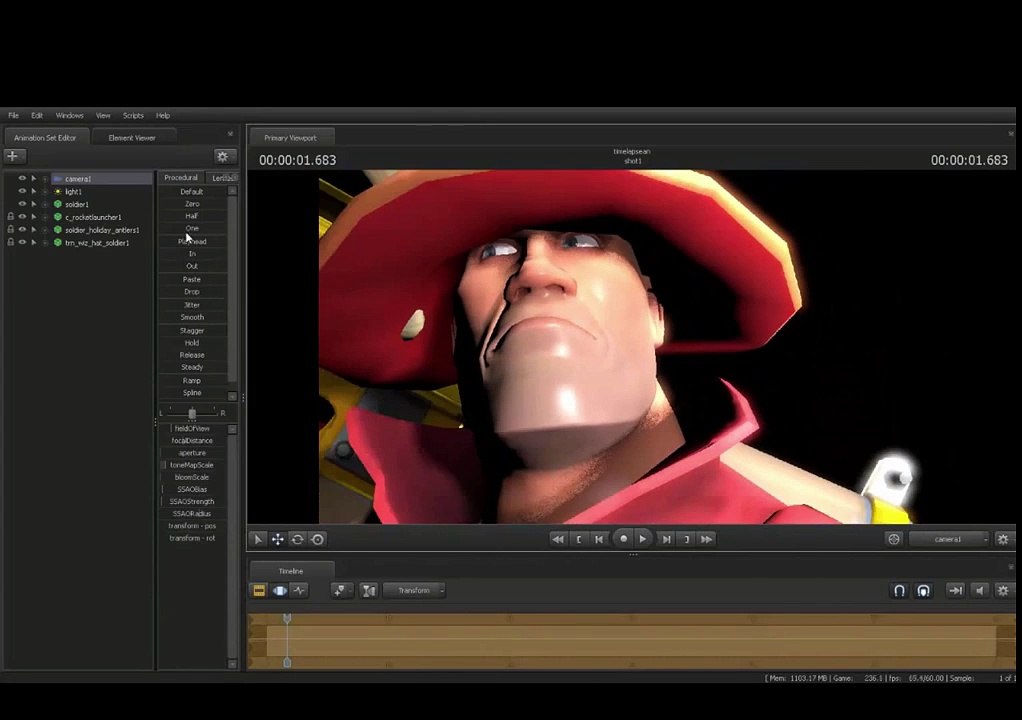
Task: Unlock trn_wiz_hat_soldier1 with its lock icon
Action: (10, 242)
